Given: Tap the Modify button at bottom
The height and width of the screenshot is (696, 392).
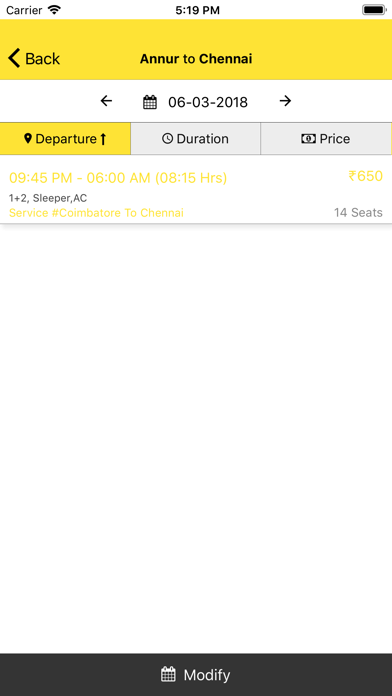Looking at the screenshot, I should pos(196,675).
